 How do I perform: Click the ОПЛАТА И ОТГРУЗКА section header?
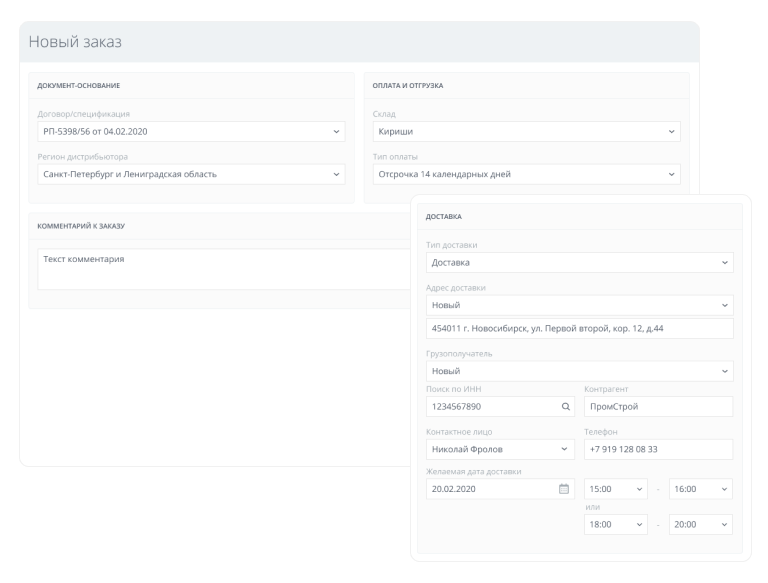click(408, 86)
